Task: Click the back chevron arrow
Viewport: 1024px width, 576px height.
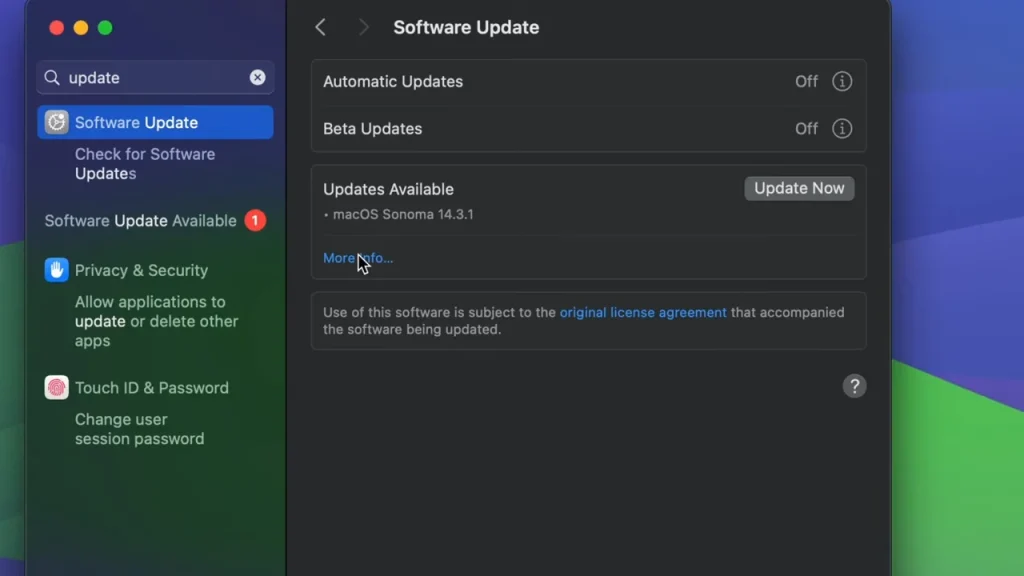Action: [x=320, y=27]
